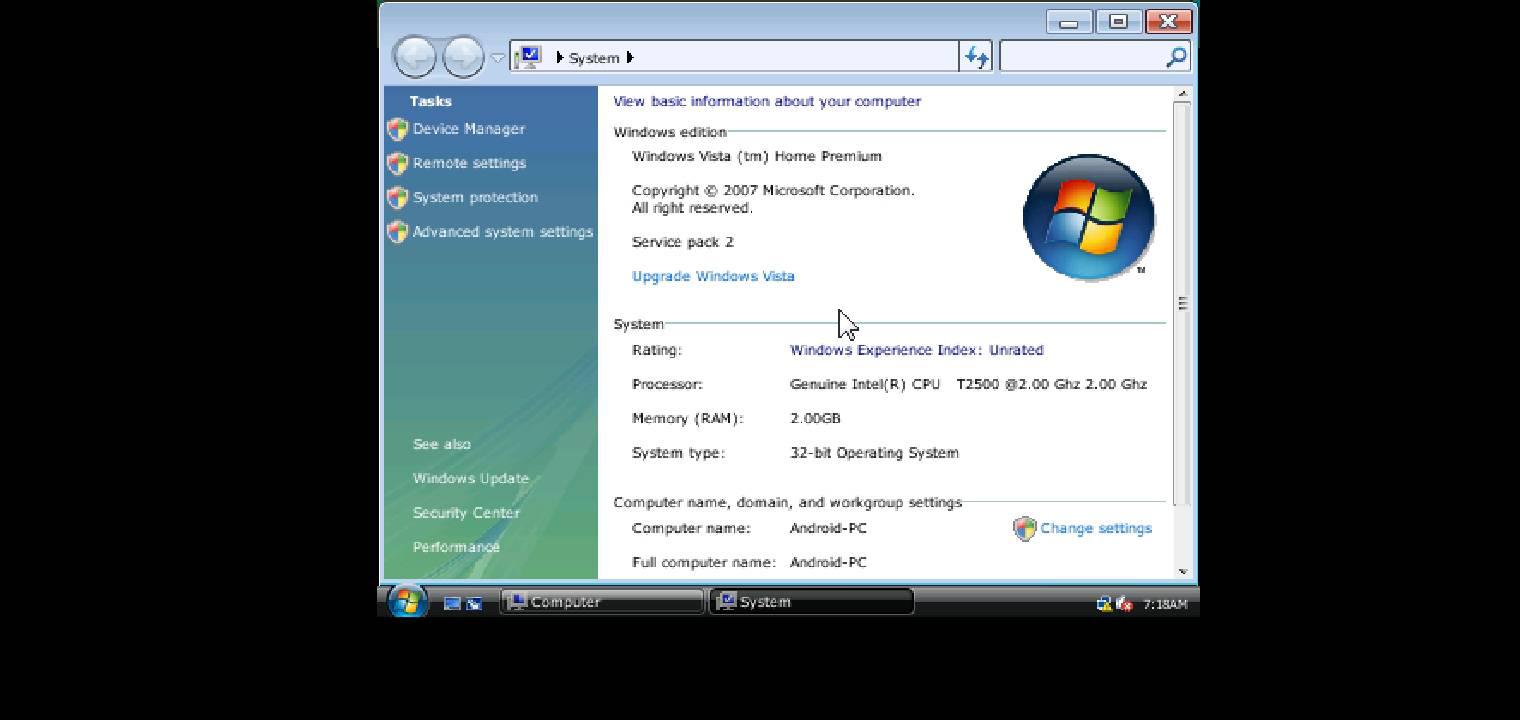Click Change settings for computer name

click(x=1096, y=528)
